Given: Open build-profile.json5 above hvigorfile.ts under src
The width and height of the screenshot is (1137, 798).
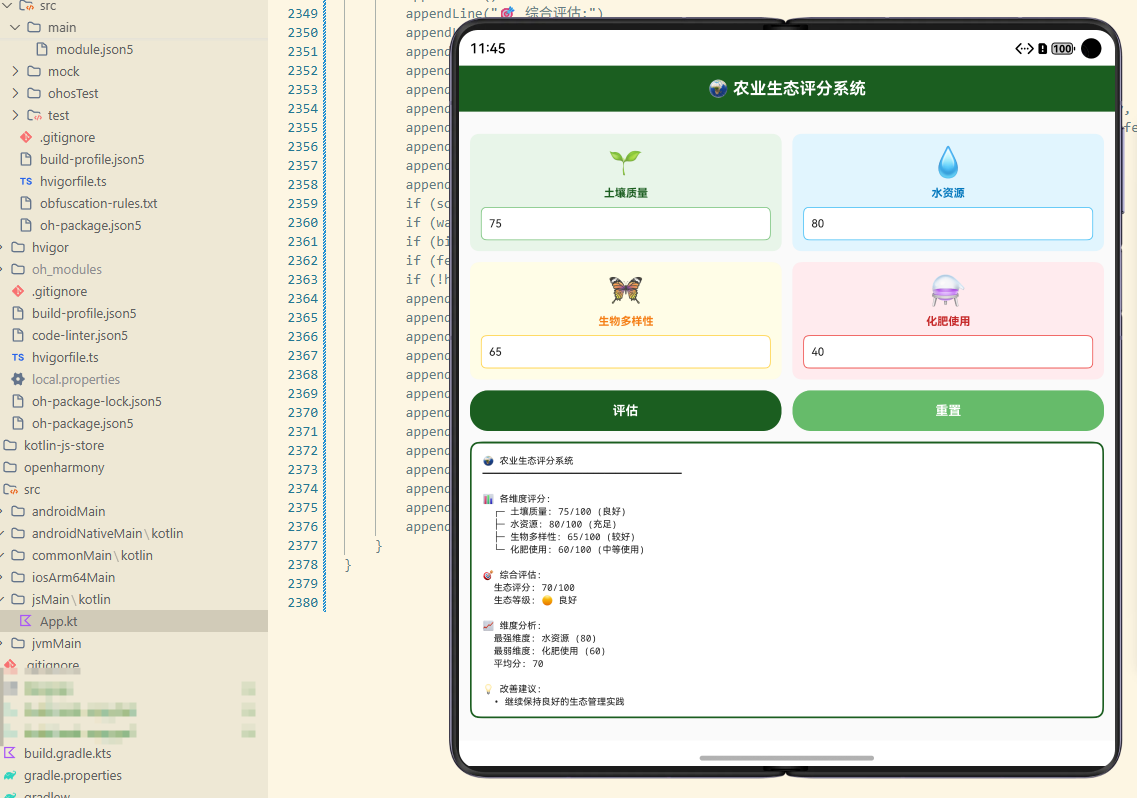Looking at the screenshot, I should 91,159.
